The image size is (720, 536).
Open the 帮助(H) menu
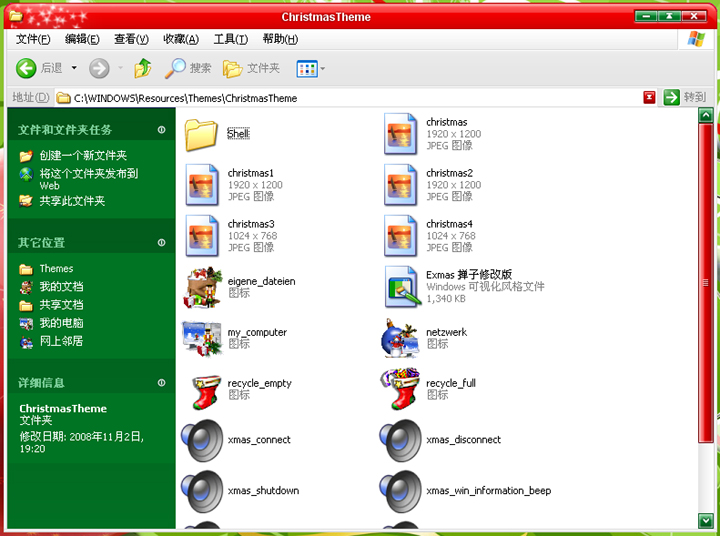click(280, 39)
